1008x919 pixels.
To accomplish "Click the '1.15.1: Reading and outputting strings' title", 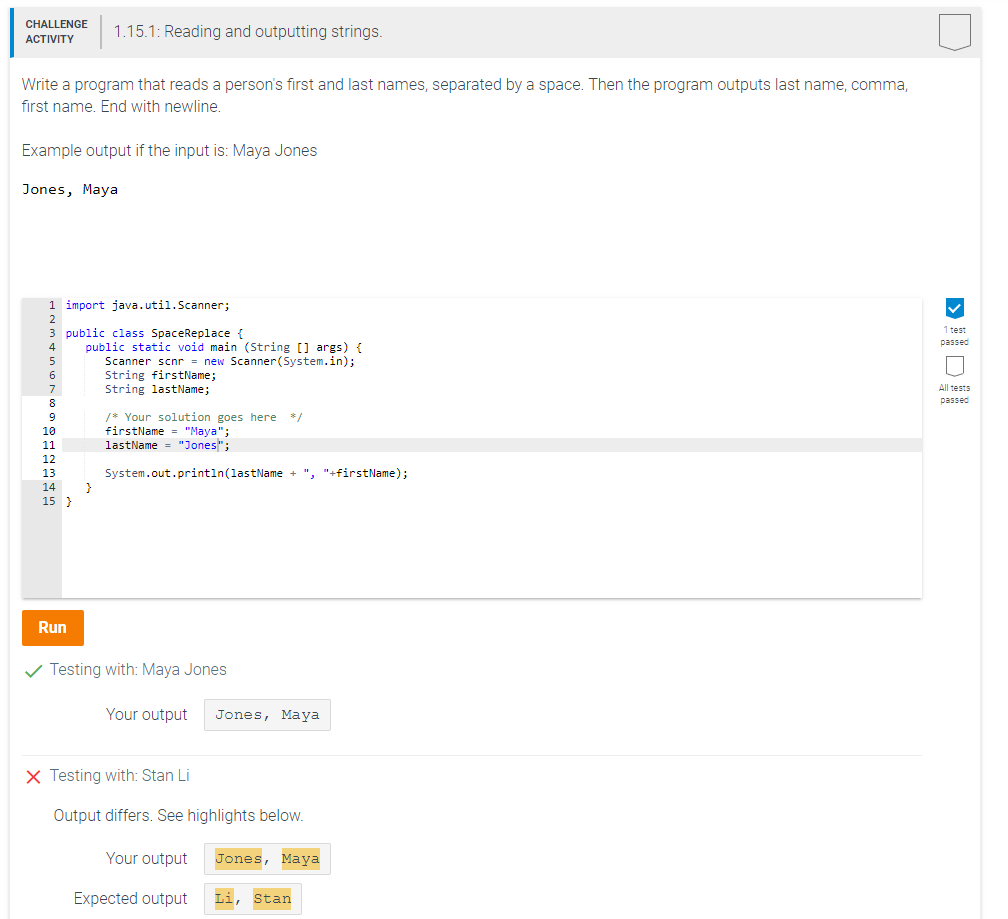I will point(248,31).
